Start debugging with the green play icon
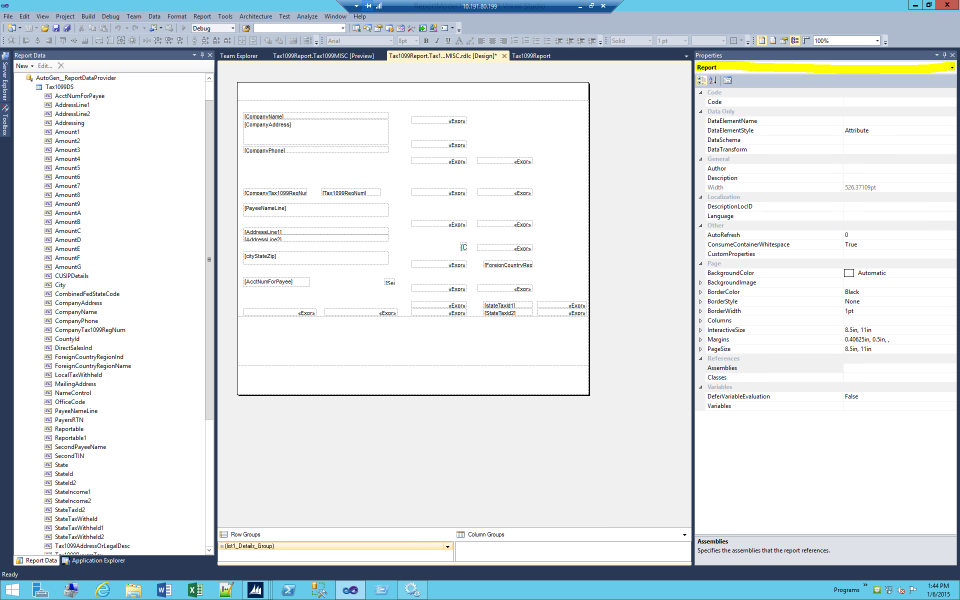 coord(183,29)
